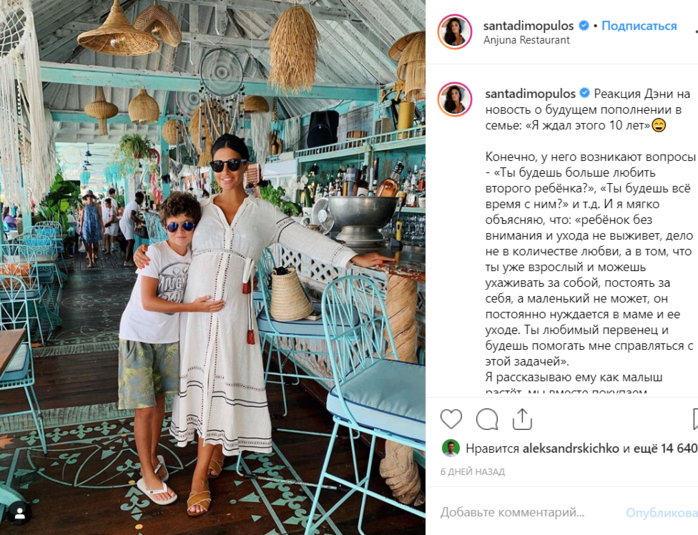View list of 14 640 other likes
This screenshot has height=535, width=698.
click(x=665, y=449)
